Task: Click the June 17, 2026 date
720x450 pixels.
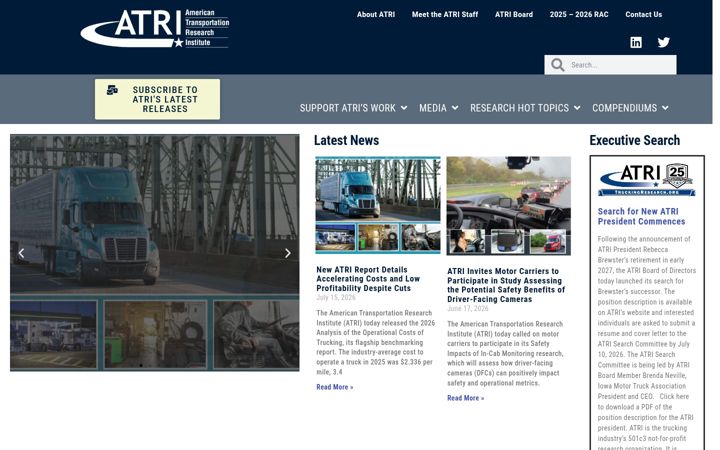Action: 467,309
